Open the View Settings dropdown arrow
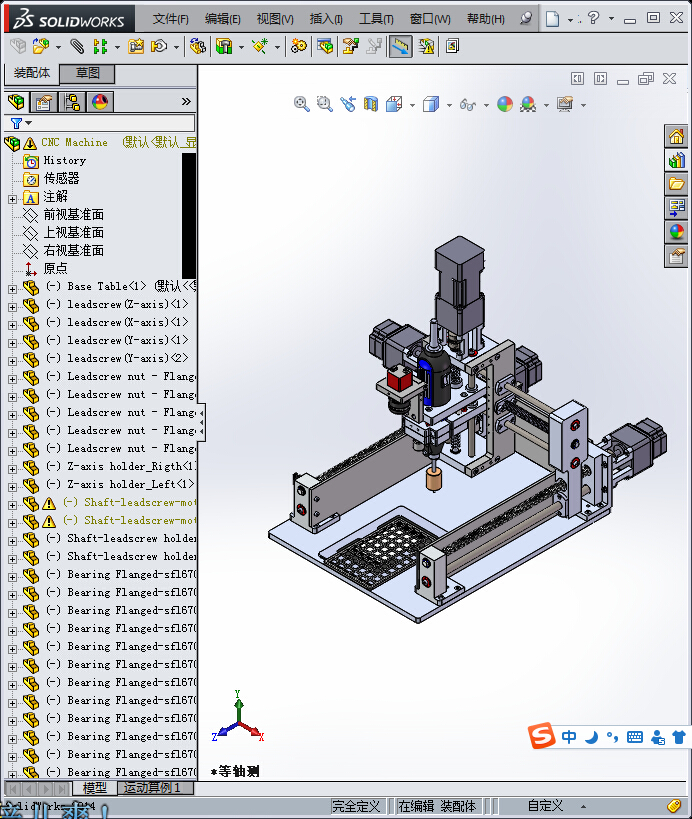The height and width of the screenshot is (819, 692). (x=583, y=106)
